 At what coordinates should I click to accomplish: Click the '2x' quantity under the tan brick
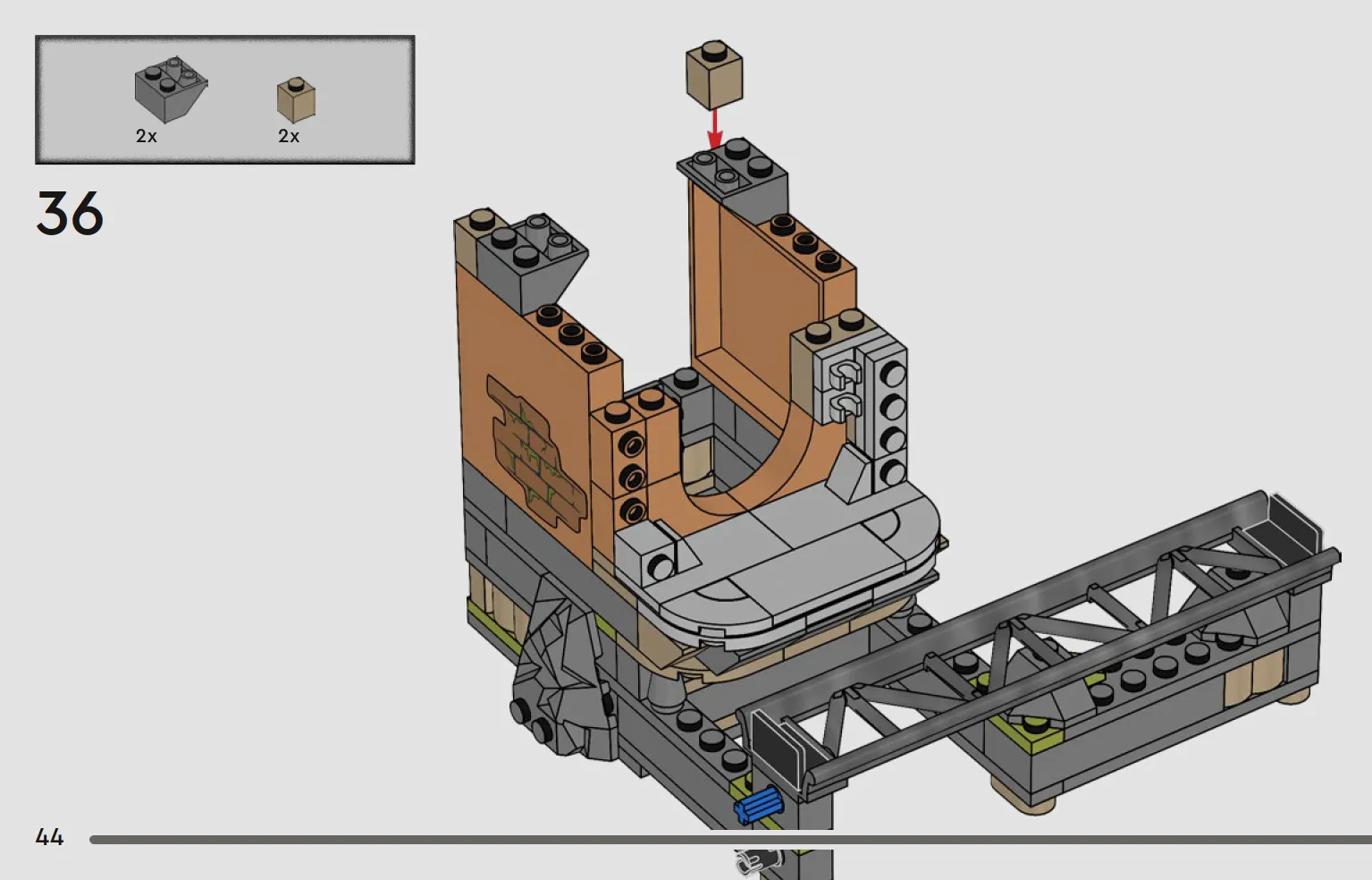289,136
